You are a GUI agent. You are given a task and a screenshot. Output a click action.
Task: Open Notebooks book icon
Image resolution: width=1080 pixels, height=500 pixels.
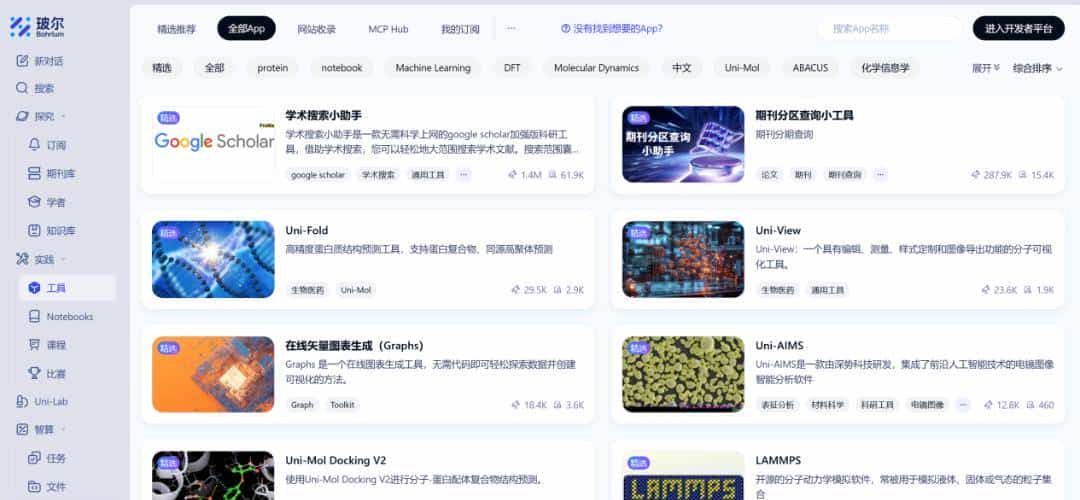(x=34, y=316)
